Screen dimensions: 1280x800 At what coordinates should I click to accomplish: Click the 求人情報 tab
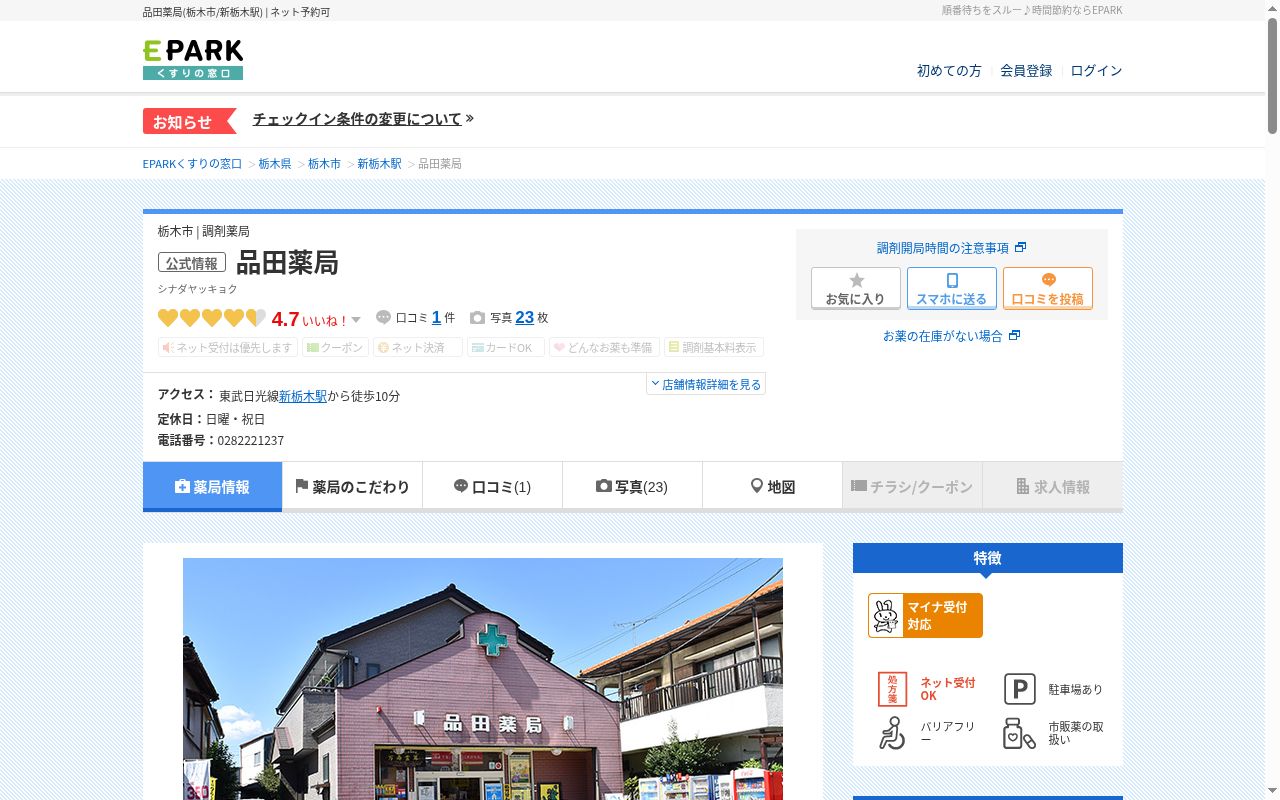point(1053,487)
